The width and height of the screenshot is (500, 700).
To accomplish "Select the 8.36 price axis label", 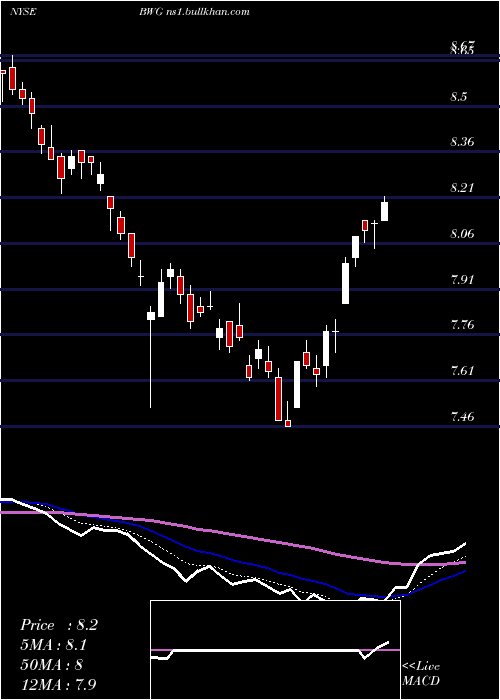I will 462,142.
